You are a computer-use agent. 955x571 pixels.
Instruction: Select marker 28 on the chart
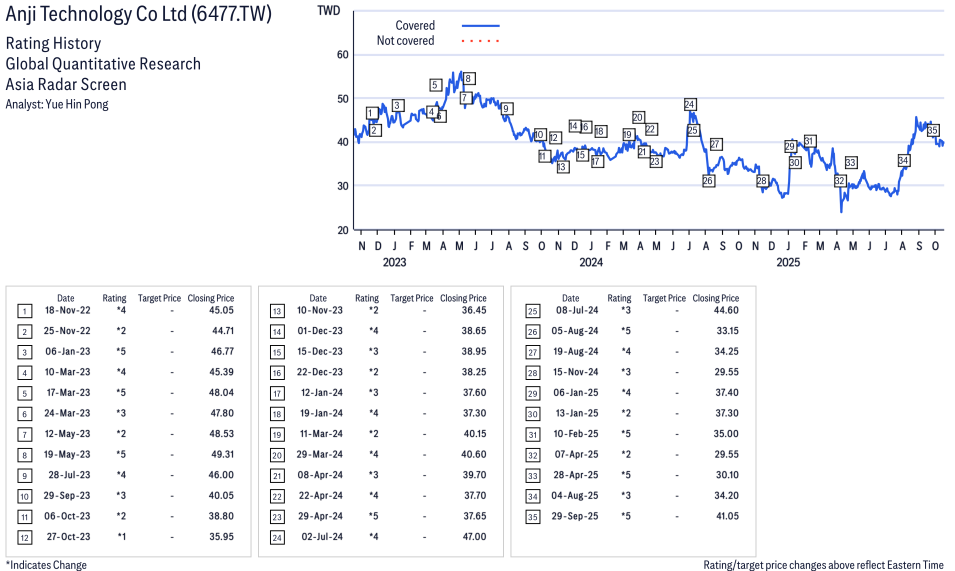click(x=762, y=181)
